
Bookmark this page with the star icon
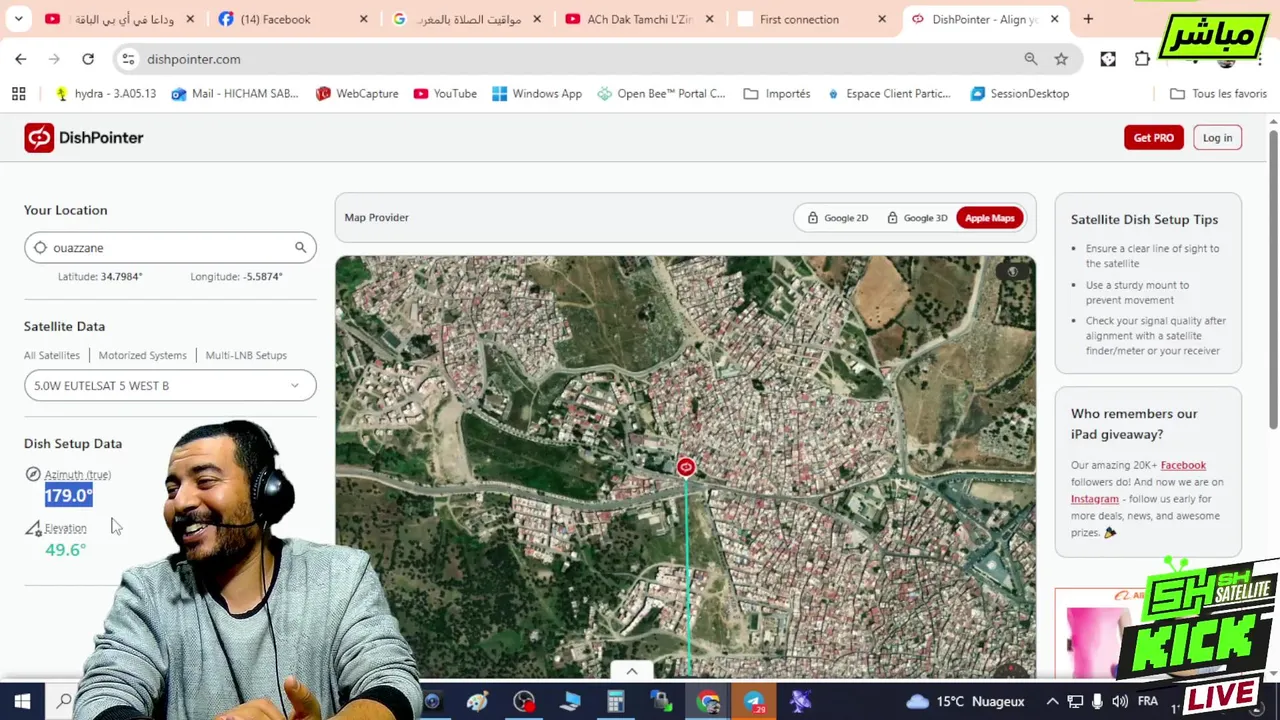click(x=1061, y=59)
